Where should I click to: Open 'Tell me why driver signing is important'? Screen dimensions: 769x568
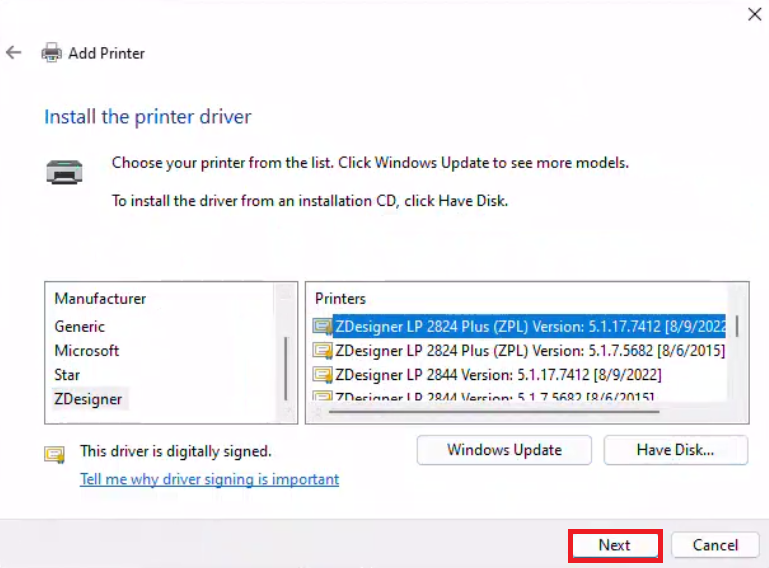(209, 479)
